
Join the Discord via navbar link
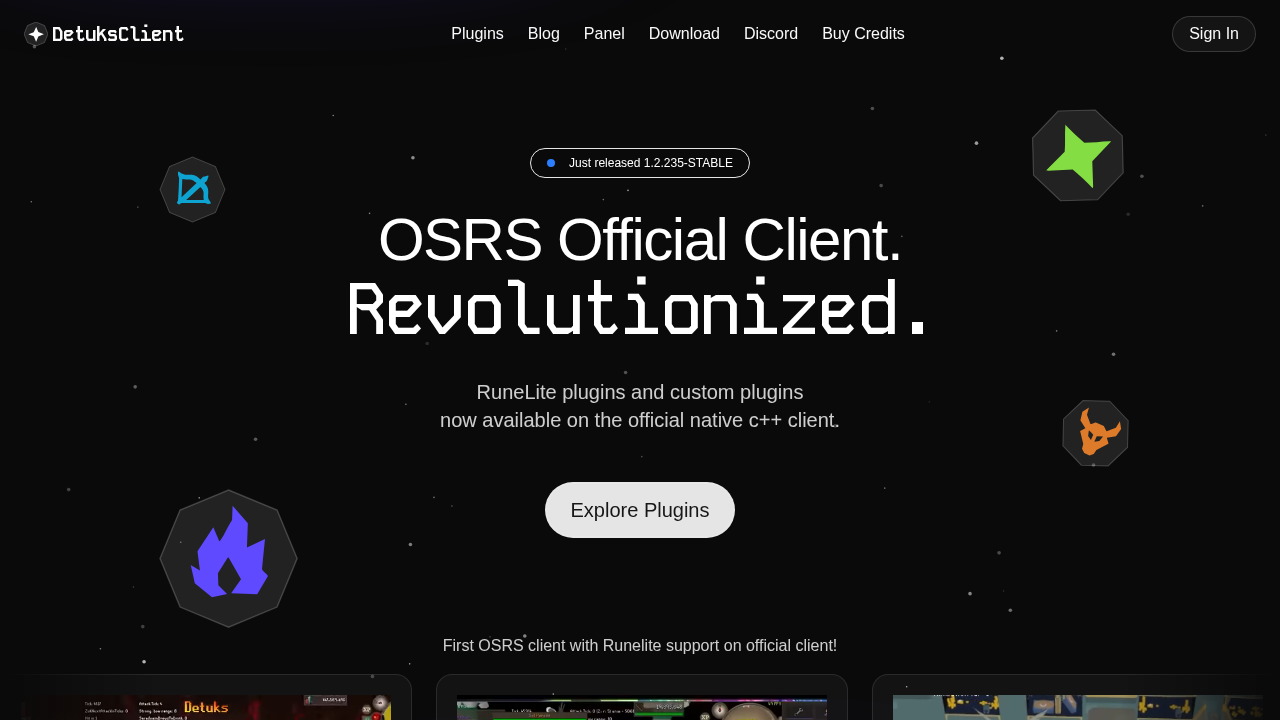pyautogui.click(x=771, y=33)
